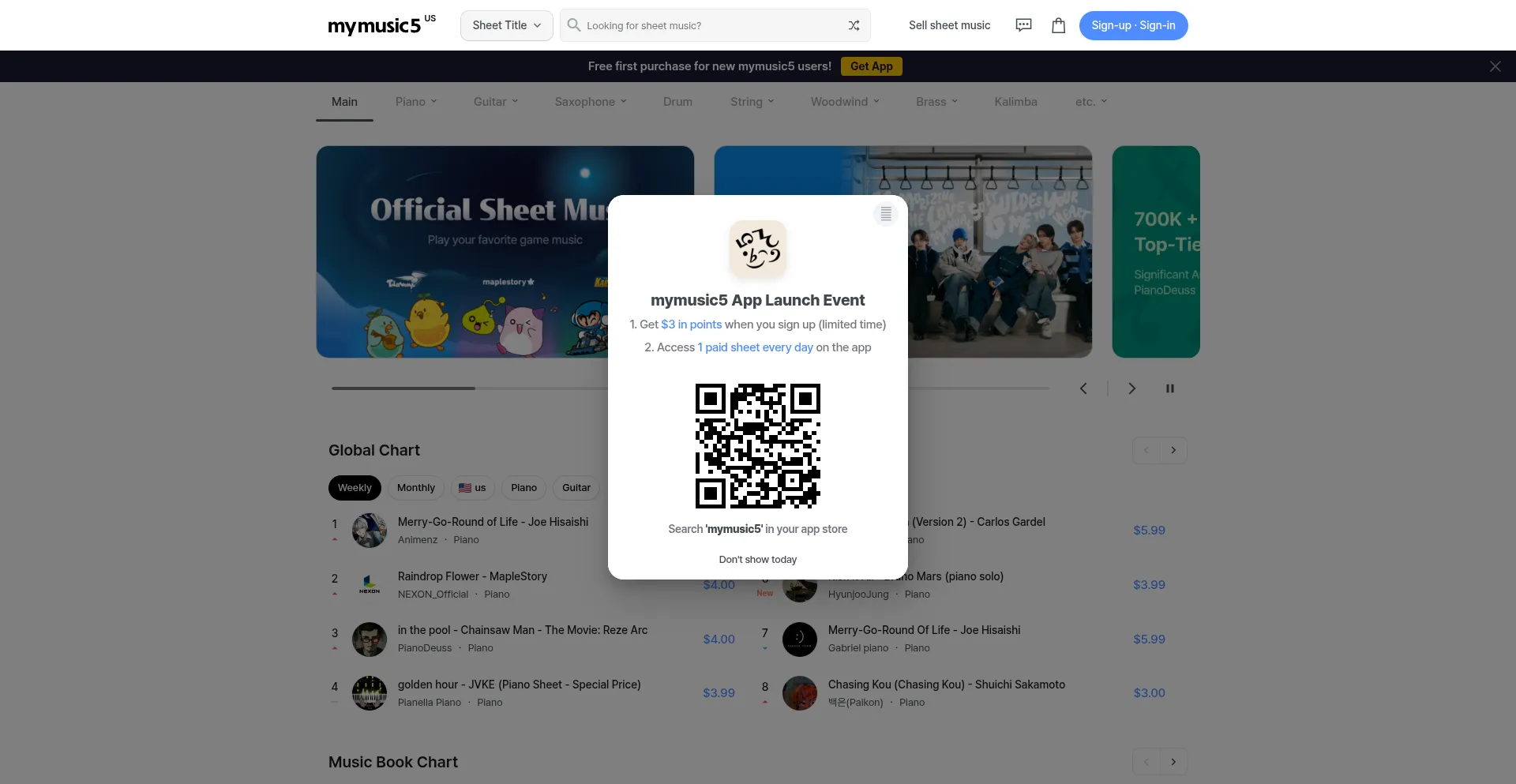The width and height of the screenshot is (1516, 784).
Task: Open the Drum category
Action: click(x=677, y=102)
